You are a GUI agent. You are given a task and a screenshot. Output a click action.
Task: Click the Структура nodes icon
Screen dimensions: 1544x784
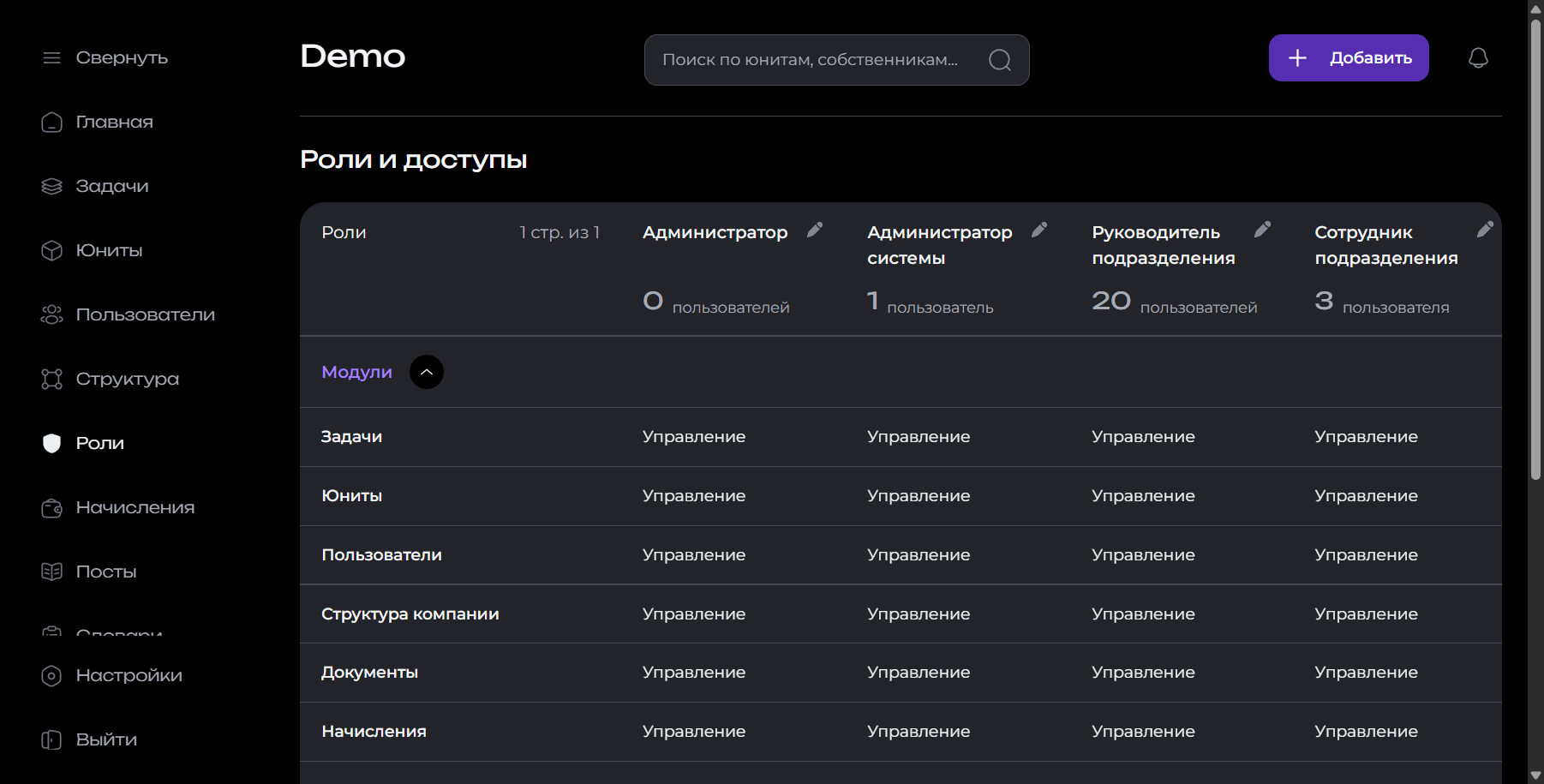coord(51,379)
